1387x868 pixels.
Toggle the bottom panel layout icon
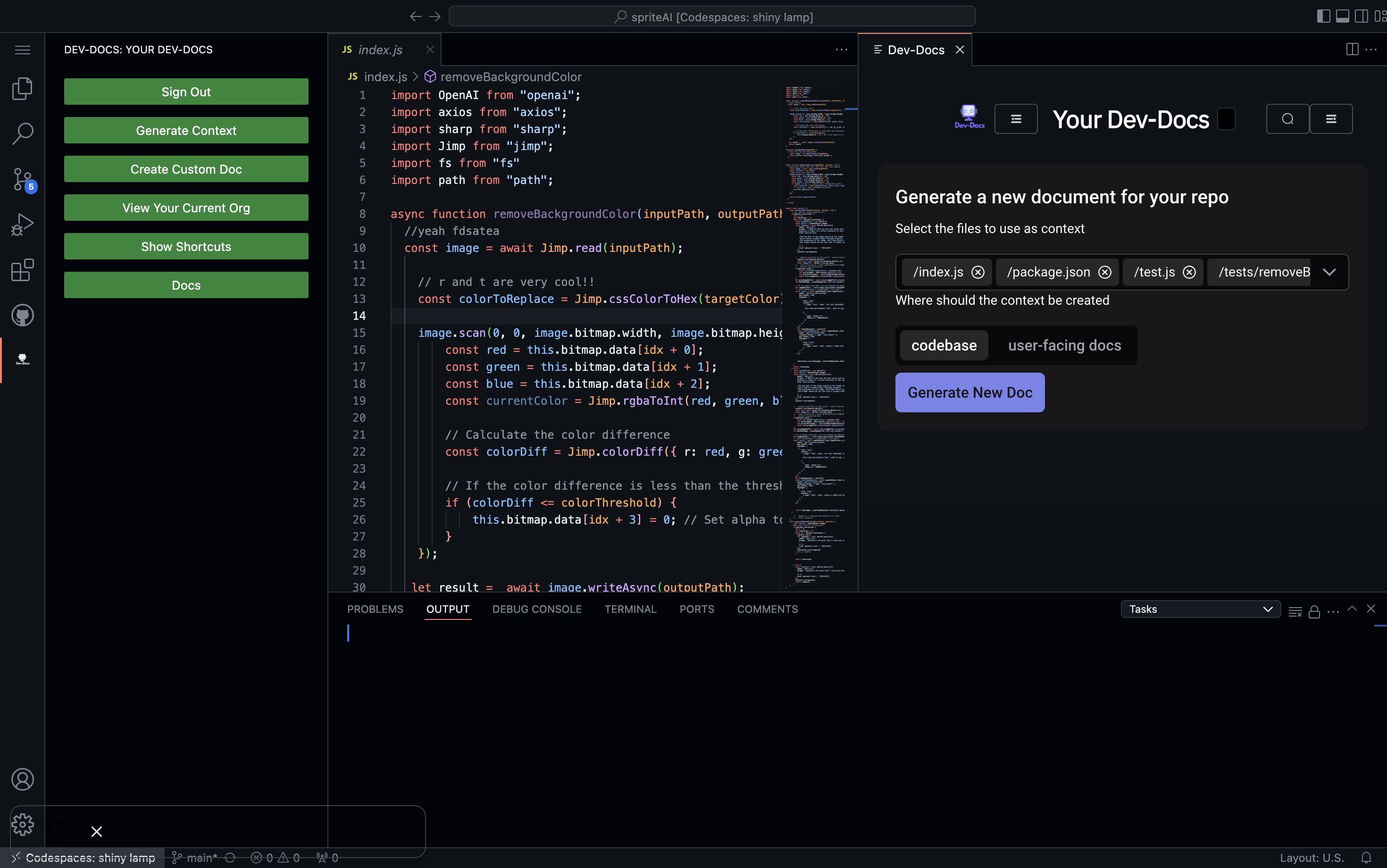pos(1342,16)
